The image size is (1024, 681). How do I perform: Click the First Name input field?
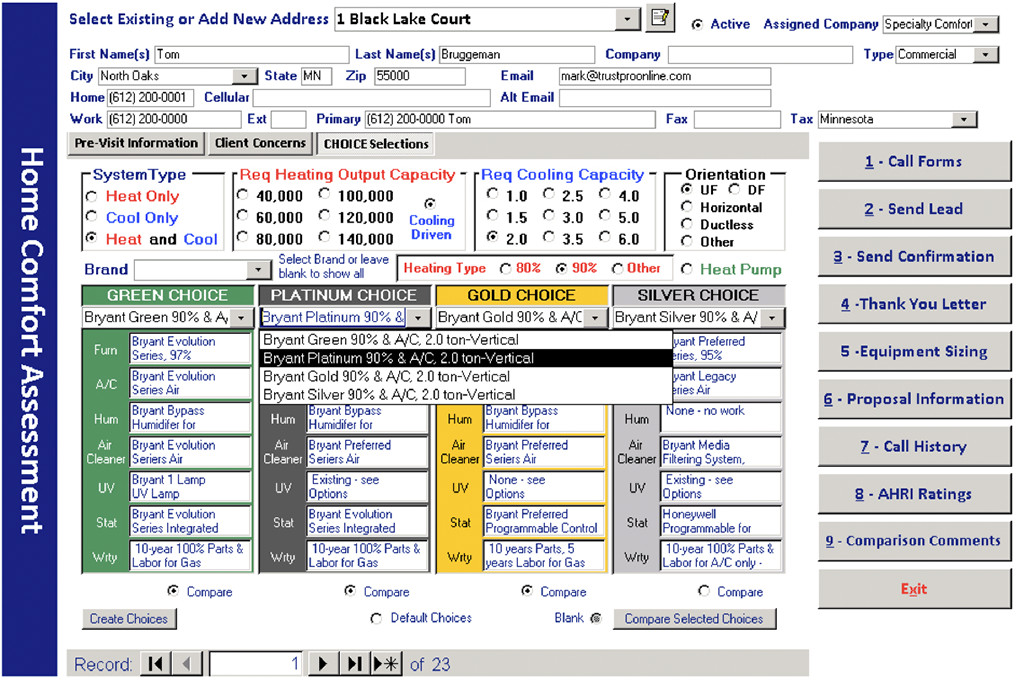tap(252, 55)
